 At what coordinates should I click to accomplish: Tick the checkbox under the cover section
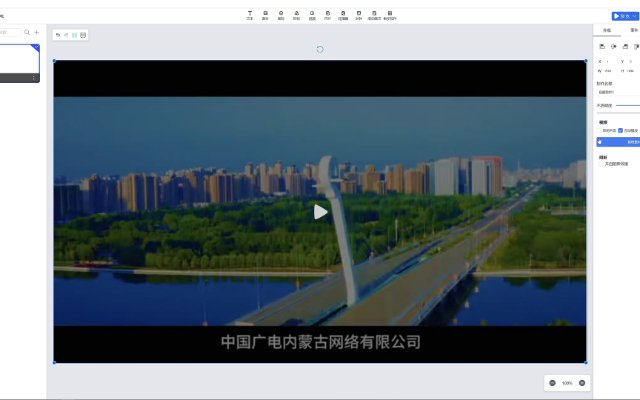coord(600,164)
